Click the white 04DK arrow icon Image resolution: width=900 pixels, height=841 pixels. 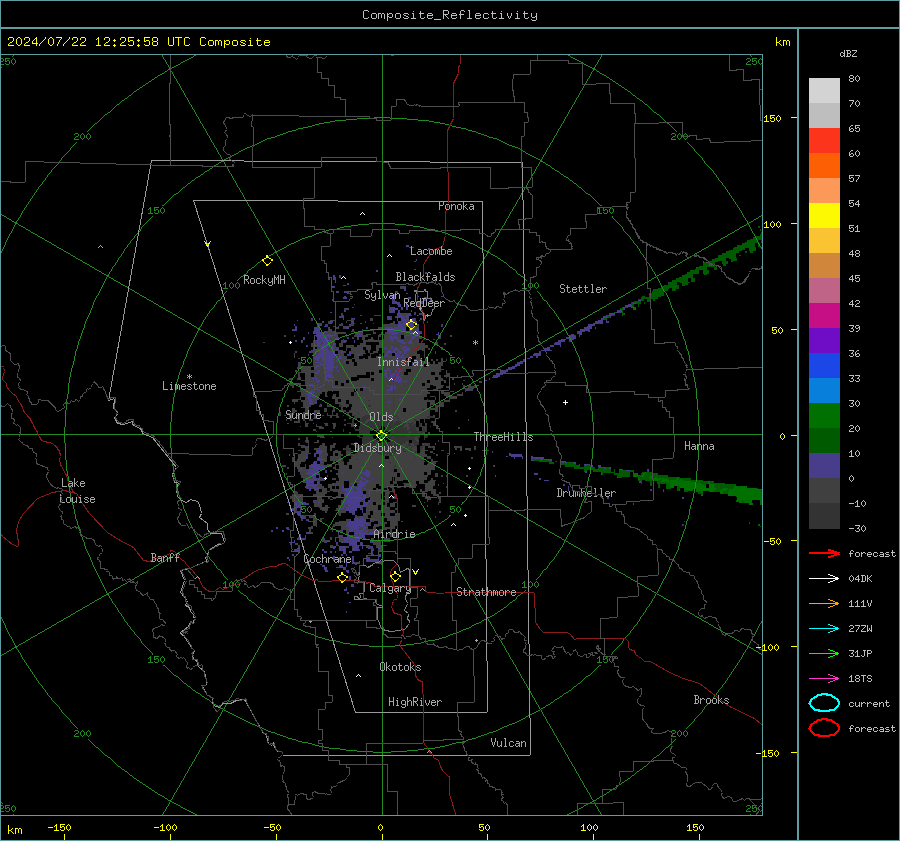[x=824, y=578]
